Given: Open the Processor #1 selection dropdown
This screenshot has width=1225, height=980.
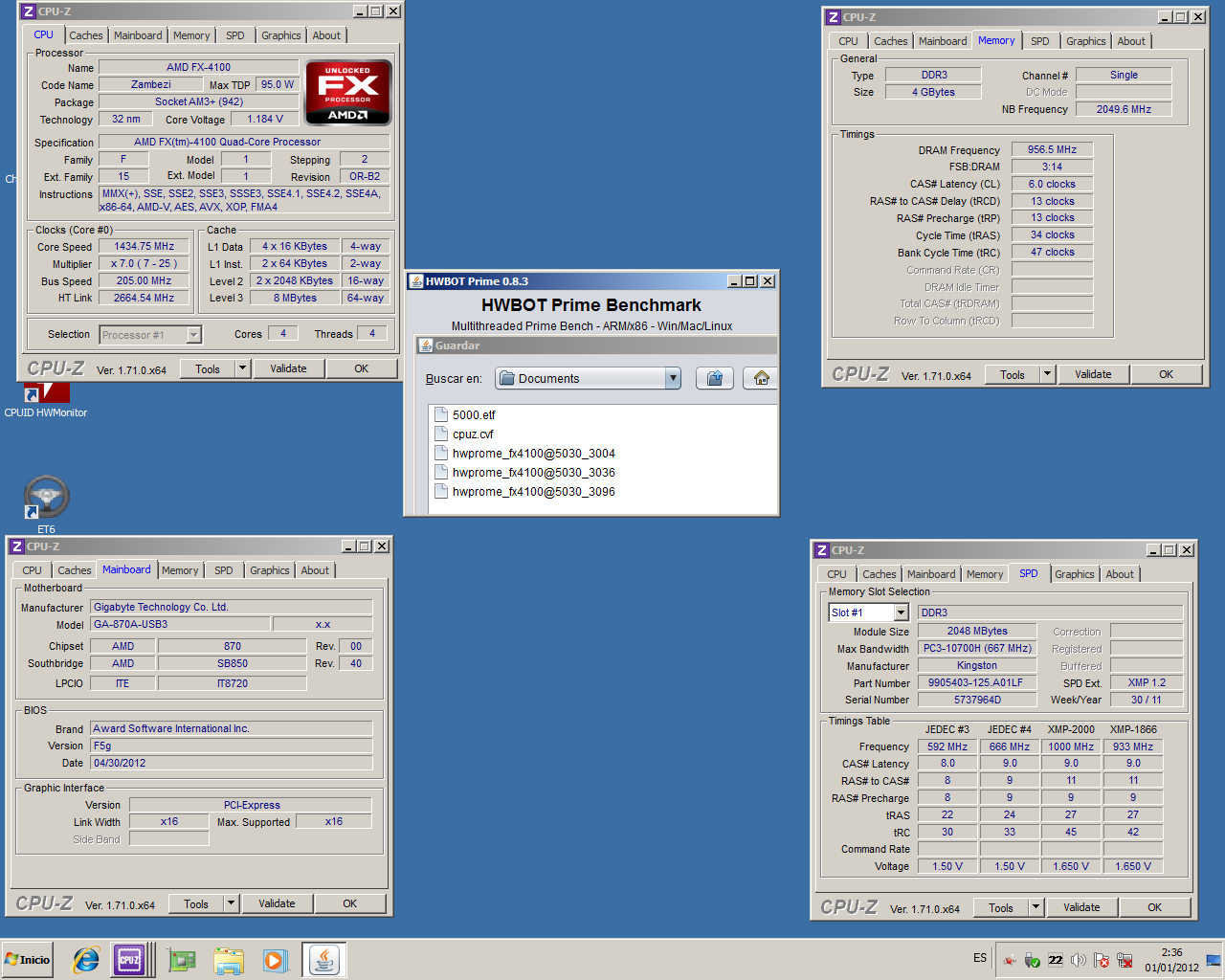Looking at the screenshot, I should [194, 334].
